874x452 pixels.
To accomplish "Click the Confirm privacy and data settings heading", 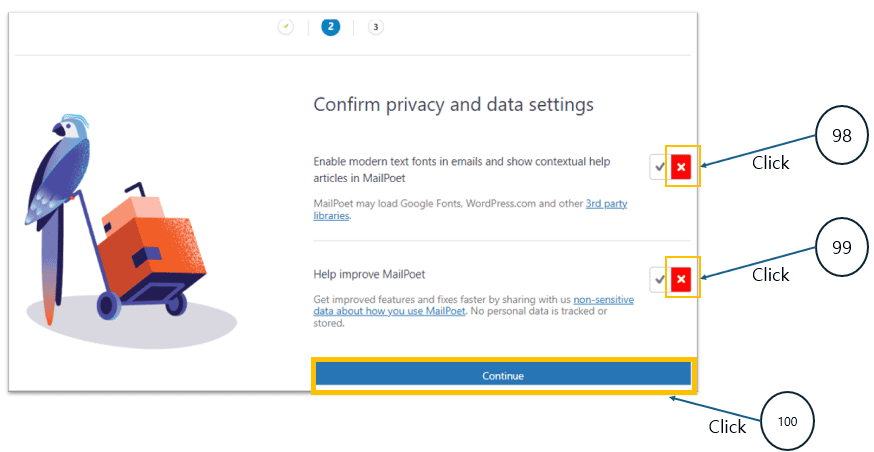I will click(453, 104).
